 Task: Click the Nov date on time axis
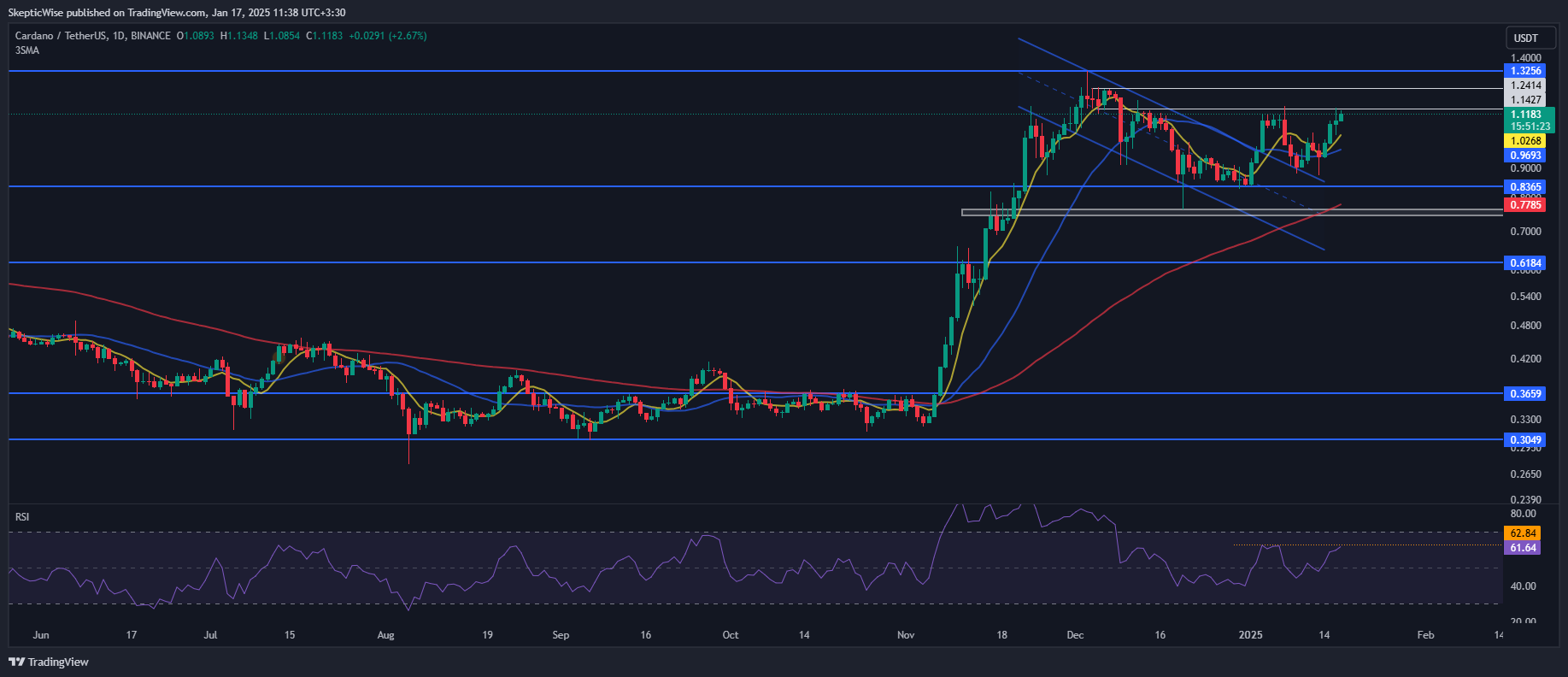pyautogui.click(x=906, y=635)
